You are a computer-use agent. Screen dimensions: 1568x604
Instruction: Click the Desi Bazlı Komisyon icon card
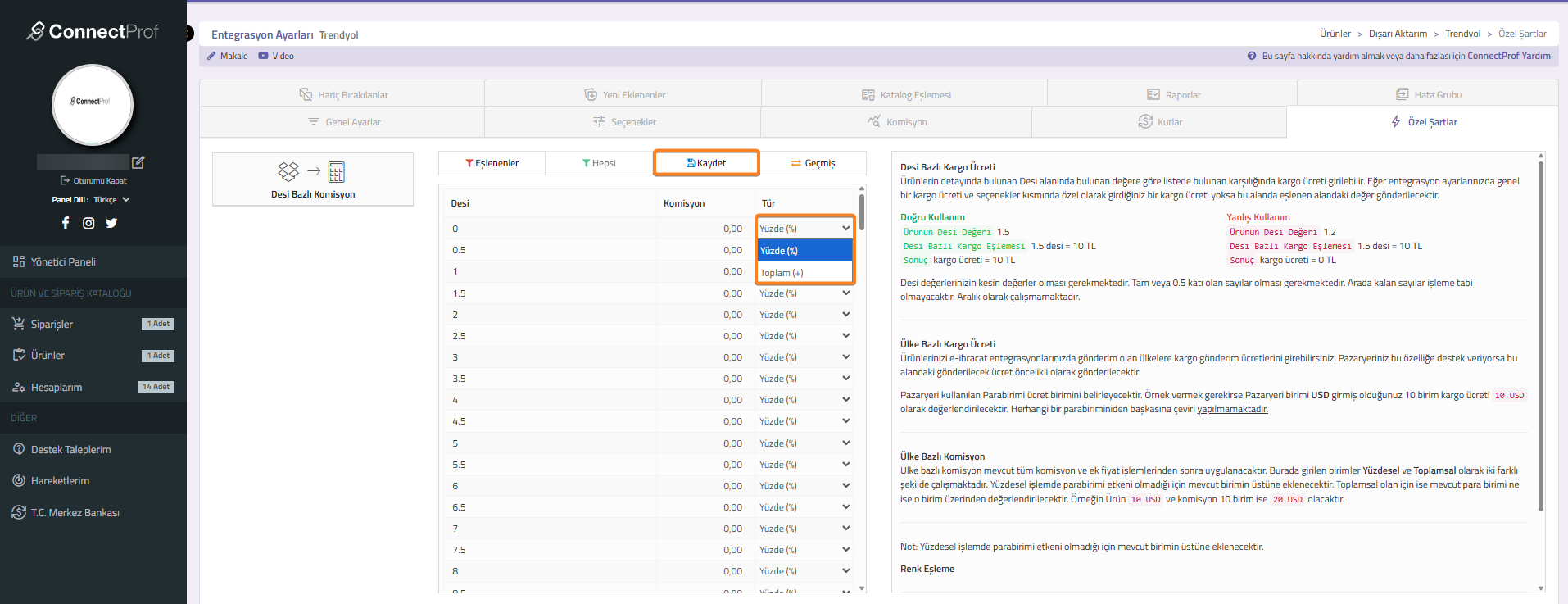pos(313,179)
